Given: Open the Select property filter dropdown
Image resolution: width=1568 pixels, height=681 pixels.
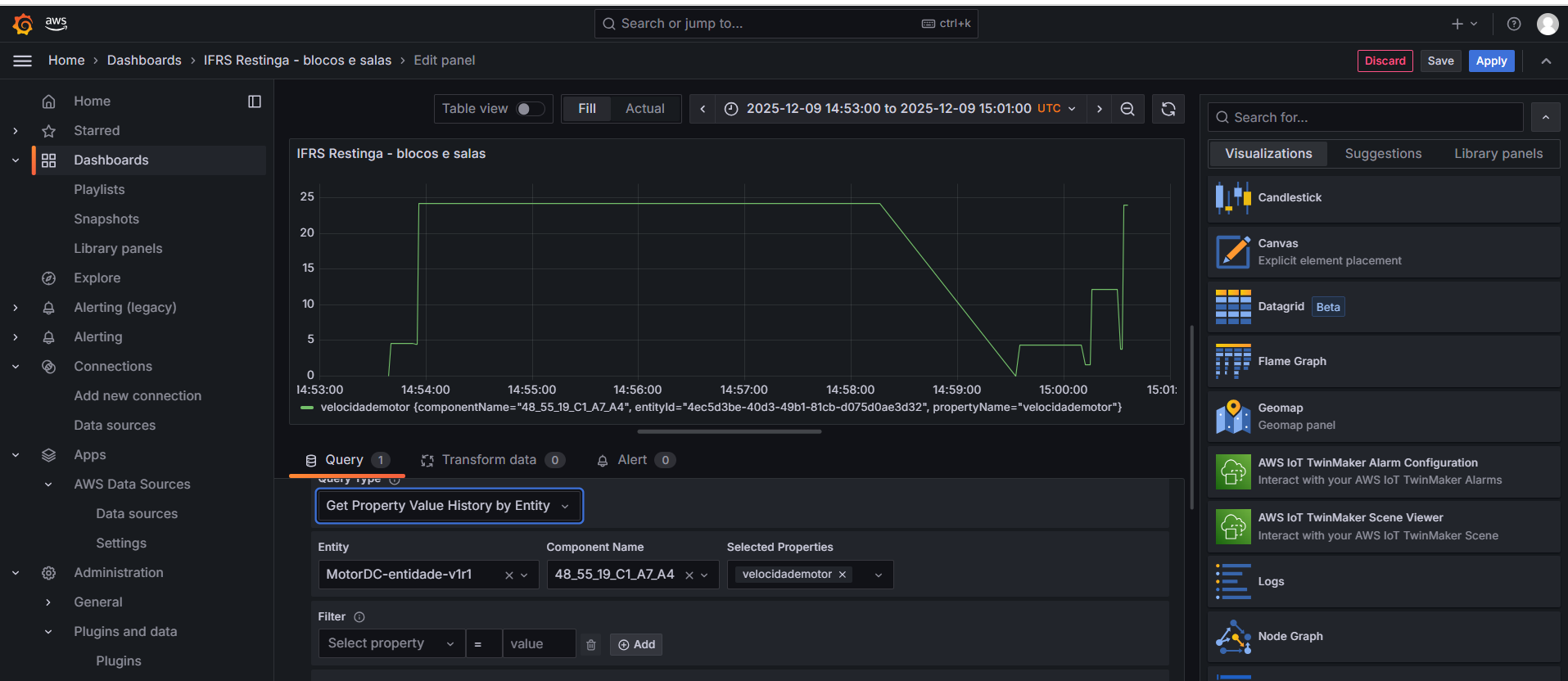Looking at the screenshot, I should pos(391,644).
